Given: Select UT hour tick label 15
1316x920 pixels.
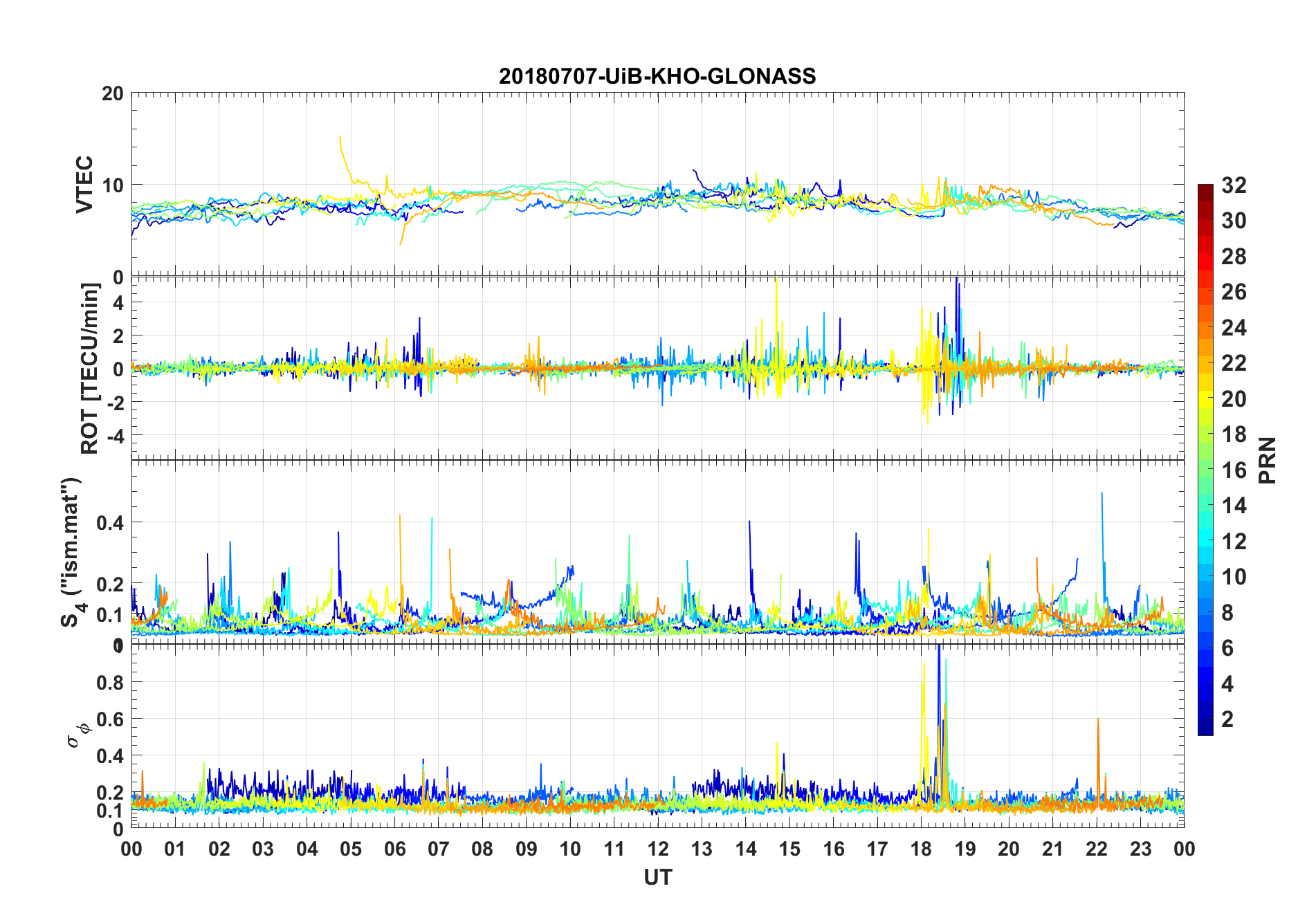Looking at the screenshot, I should point(789,849).
